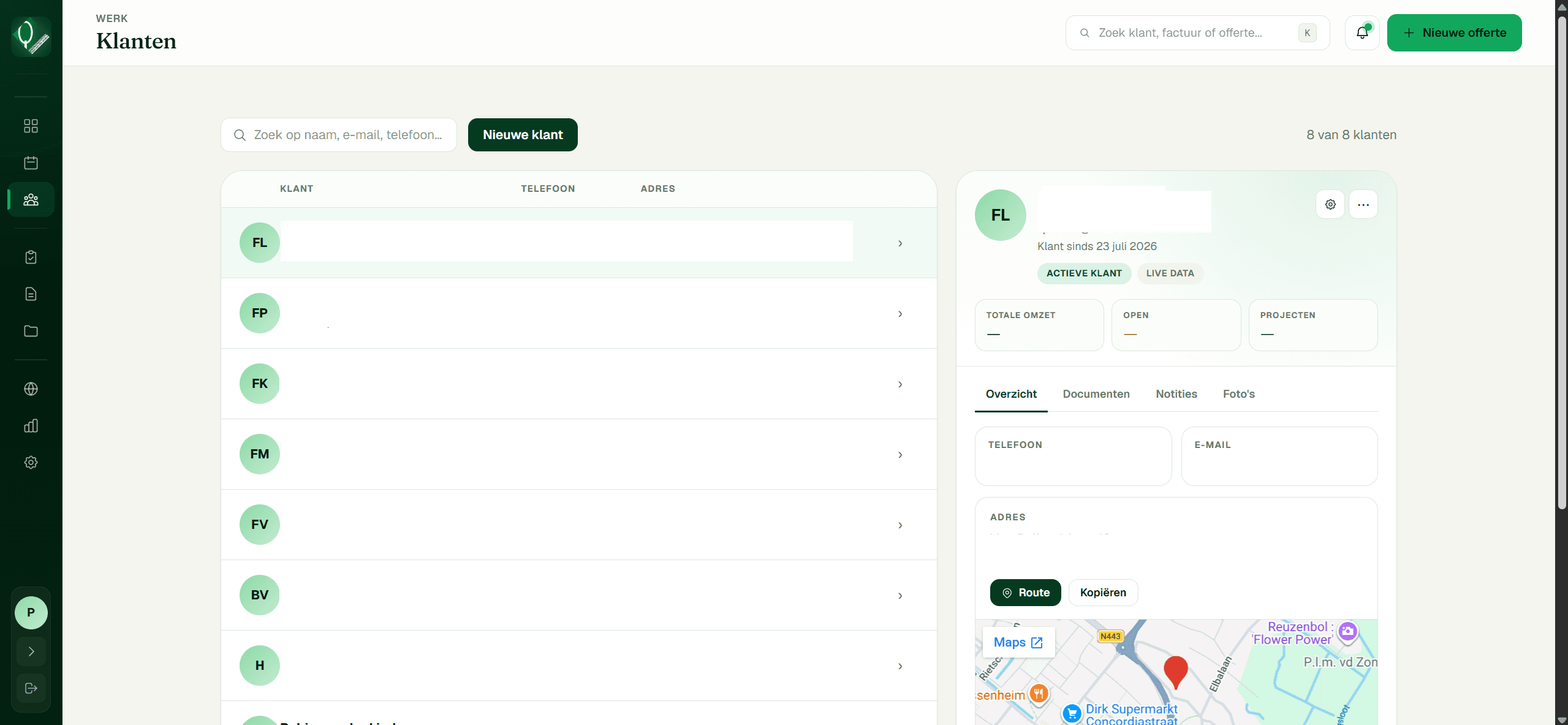Image resolution: width=1568 pixels, height=725 pixels.
Task: Click the E-MAIL info card in detail panel
Action: pyautogui.click(x=1279, y=456)
